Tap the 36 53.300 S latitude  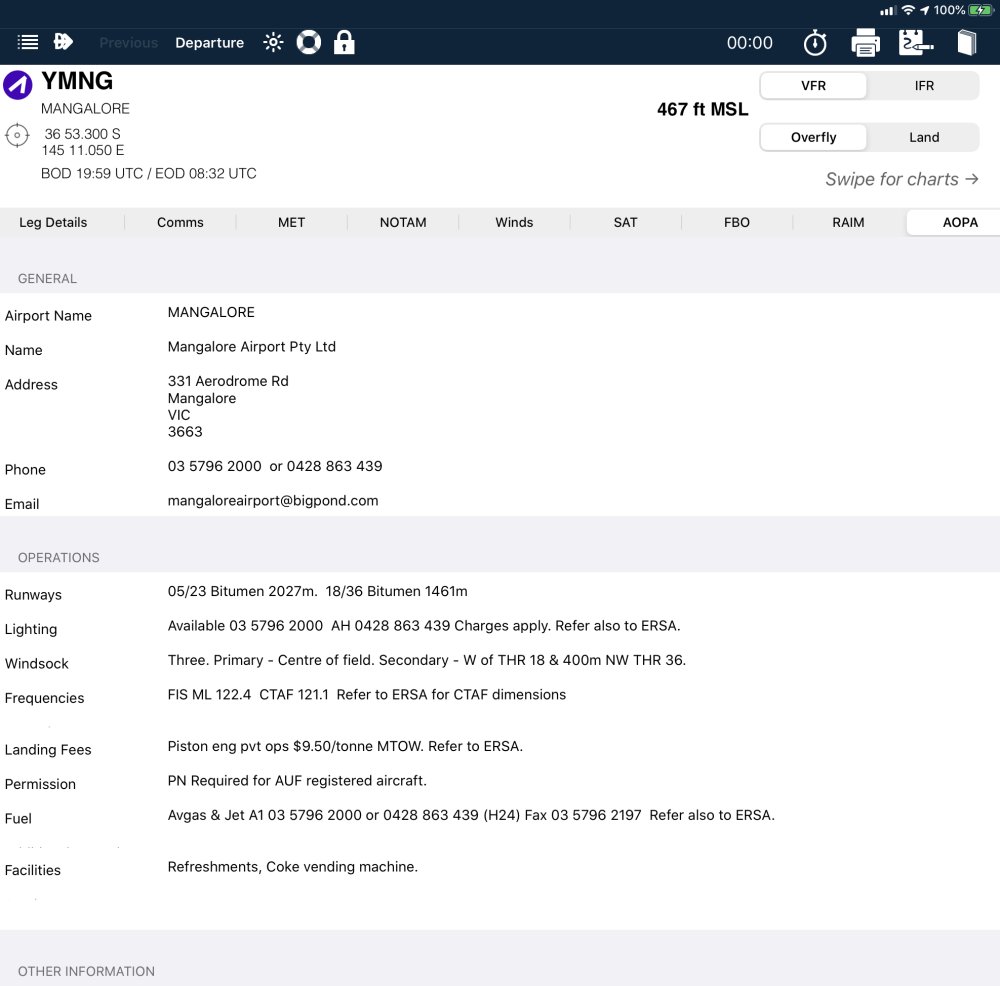pos(82,134)
